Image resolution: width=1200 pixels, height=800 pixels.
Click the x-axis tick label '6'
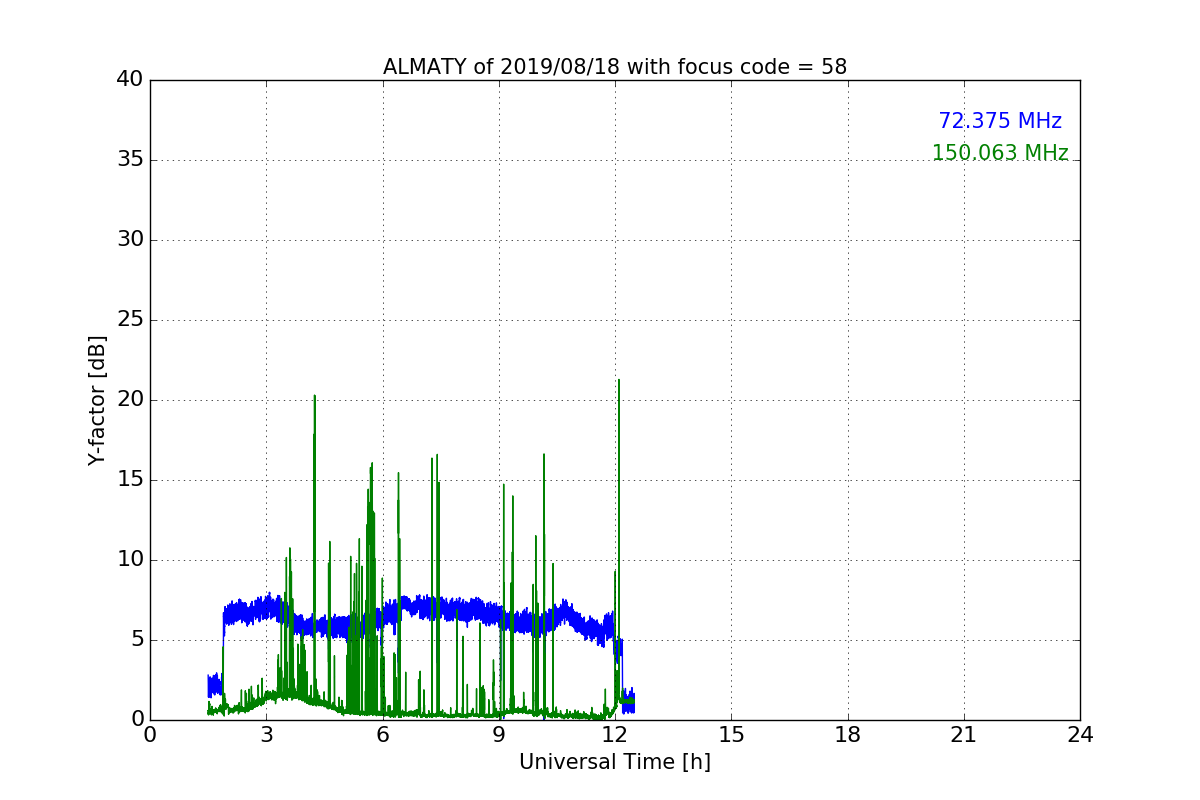pyautogui.click(x=383, y=735)
